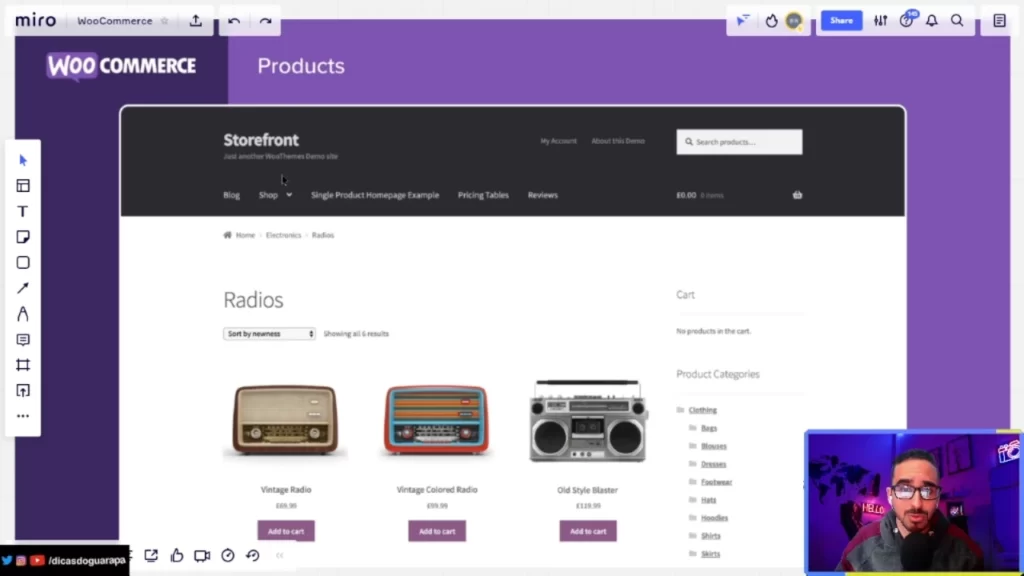The image size is (1024, 576).
Task: Open the Upload tool in left toolbar
Action: point(23,391)
